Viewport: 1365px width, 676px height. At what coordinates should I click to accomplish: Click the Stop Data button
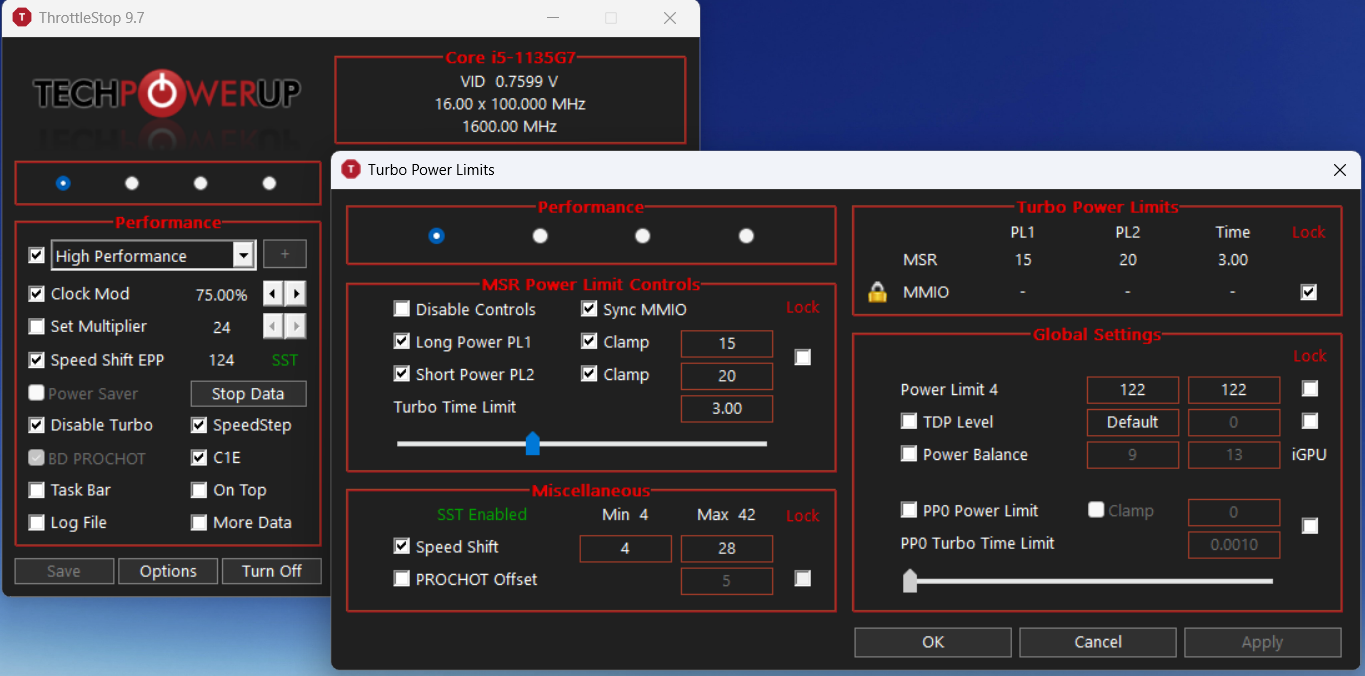click(249, 394)
